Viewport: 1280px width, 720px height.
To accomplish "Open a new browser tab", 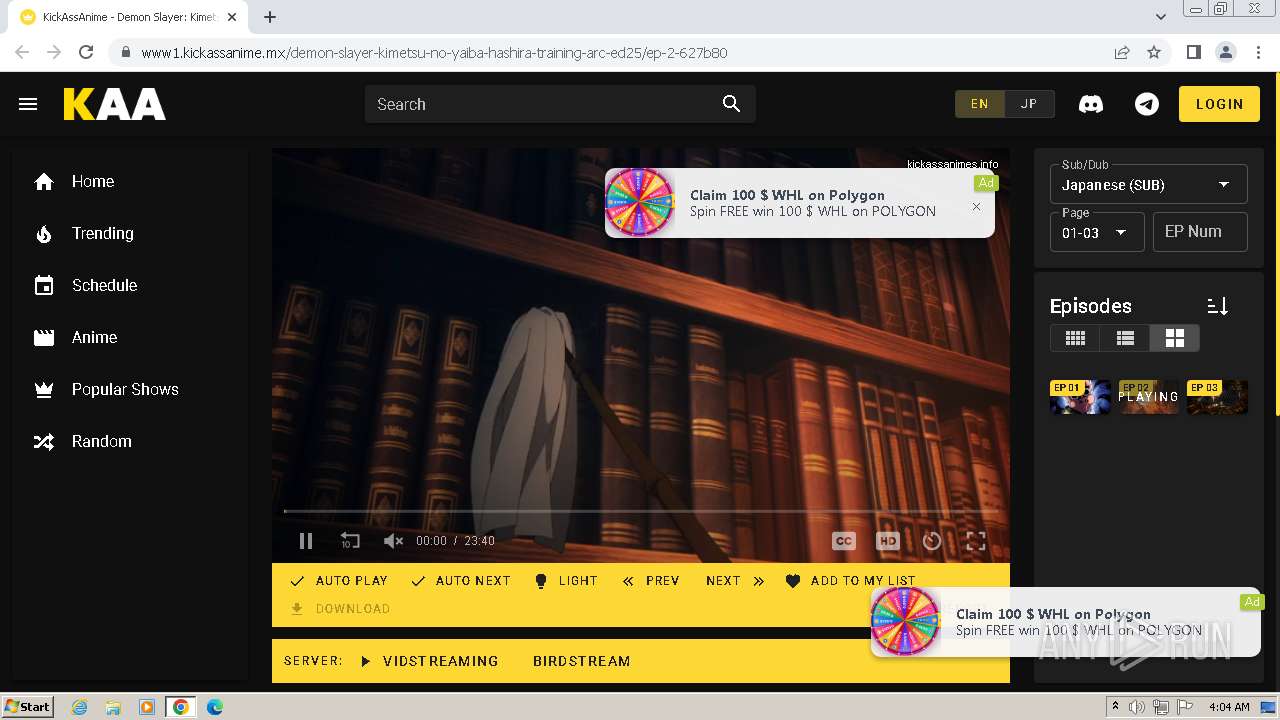I will (x=270, y=17).
